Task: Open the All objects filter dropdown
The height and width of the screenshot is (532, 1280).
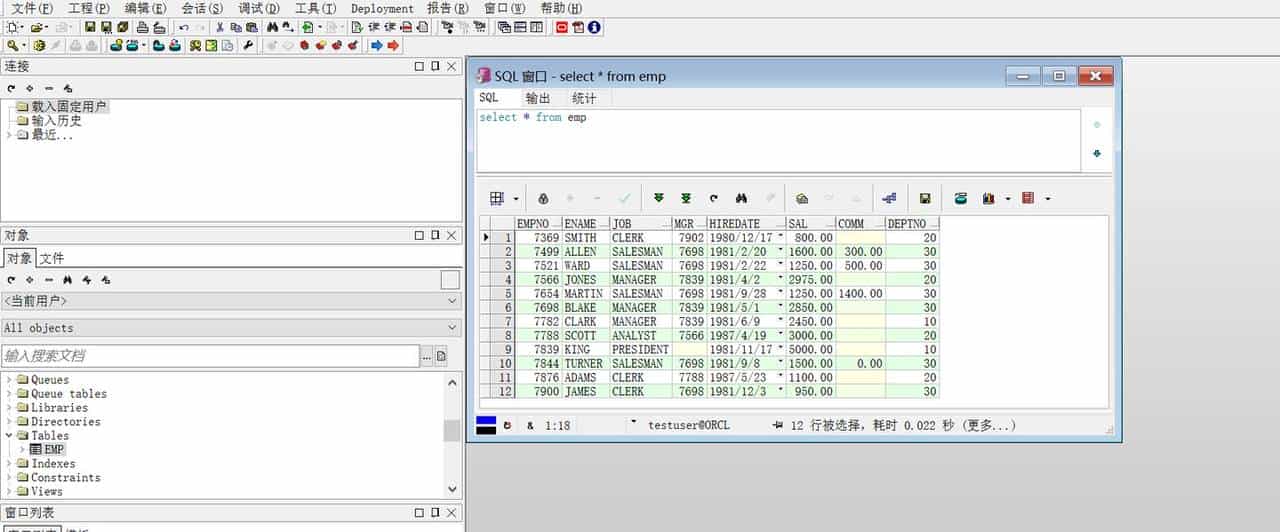Action: tap(231, 328)
